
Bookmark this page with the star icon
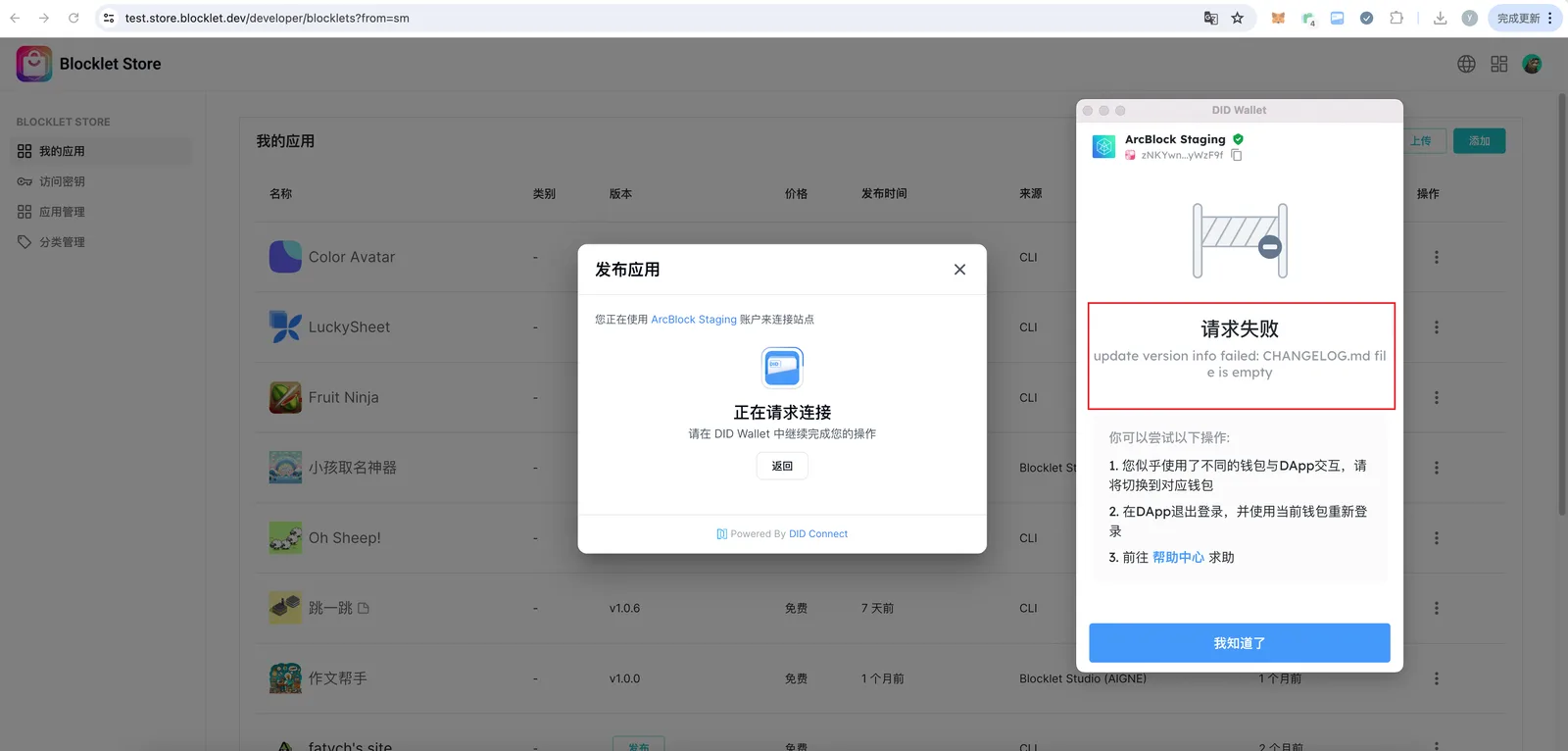[x=1238, y=18]
